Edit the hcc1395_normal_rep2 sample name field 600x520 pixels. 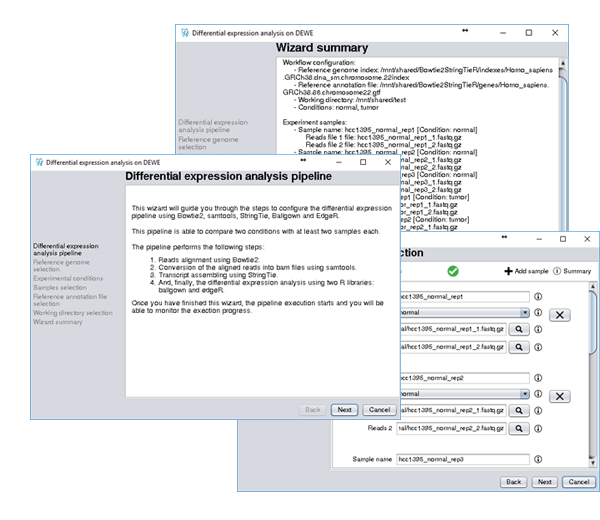(460, 378)
